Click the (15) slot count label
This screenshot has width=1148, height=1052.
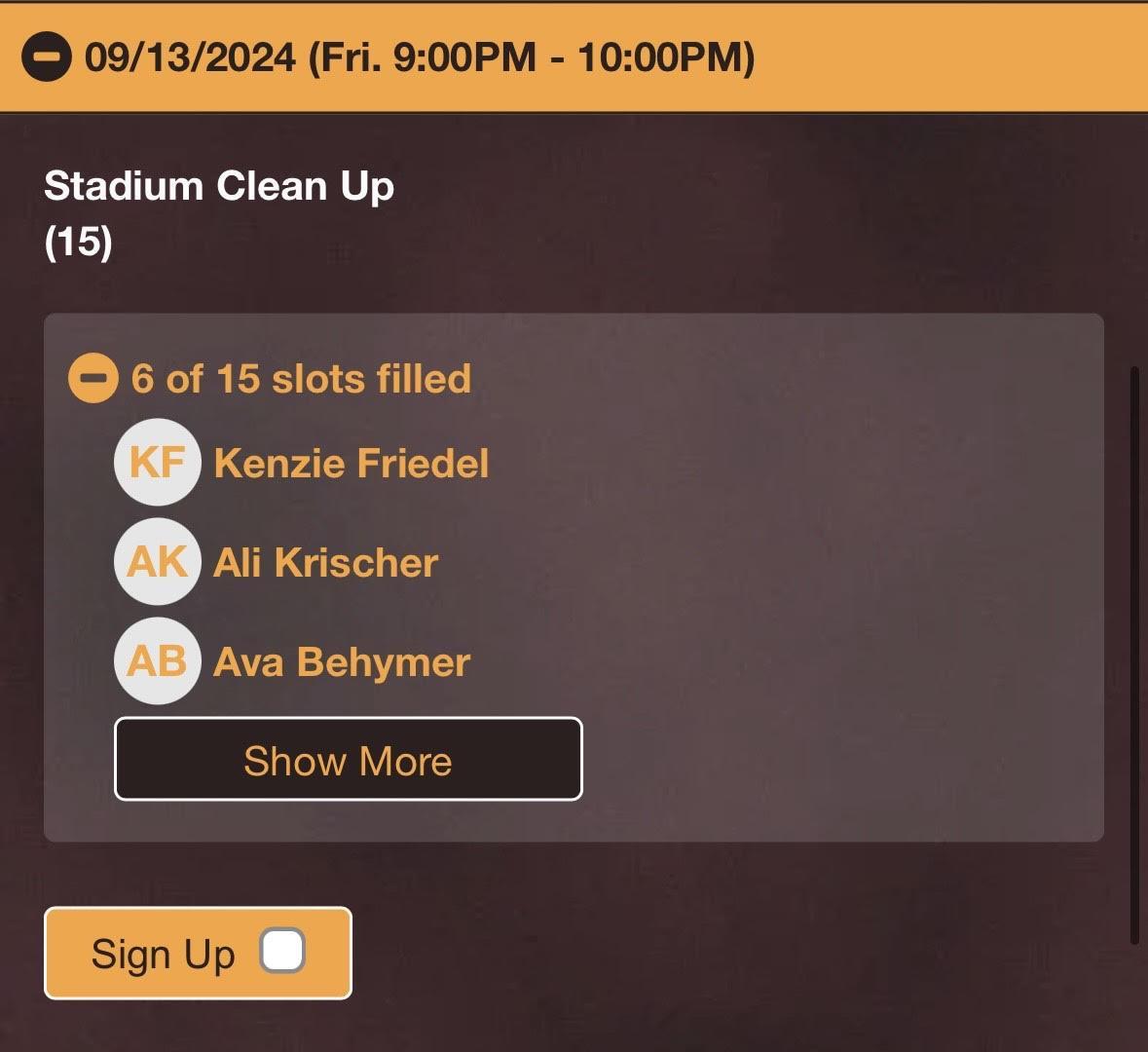pos(78,242)
